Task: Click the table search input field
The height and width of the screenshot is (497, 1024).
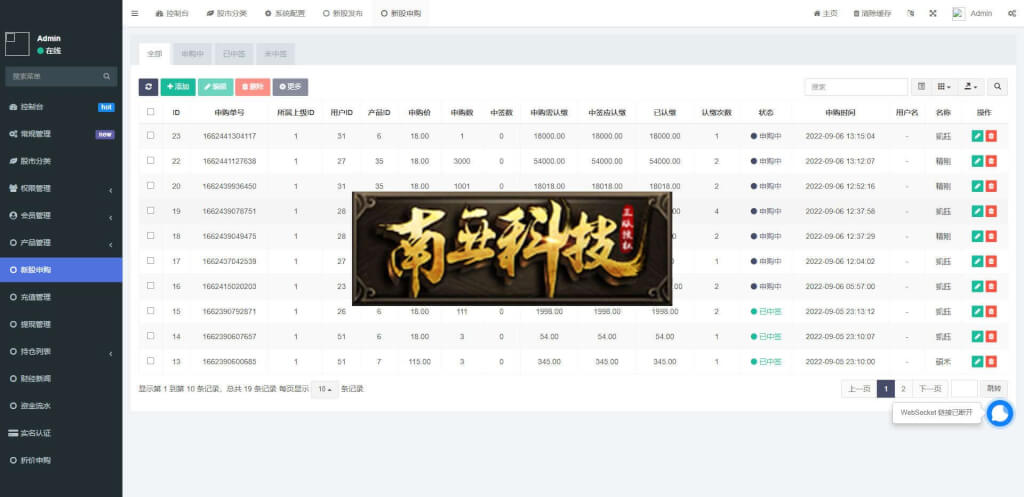Action: [x=856, y=87]
